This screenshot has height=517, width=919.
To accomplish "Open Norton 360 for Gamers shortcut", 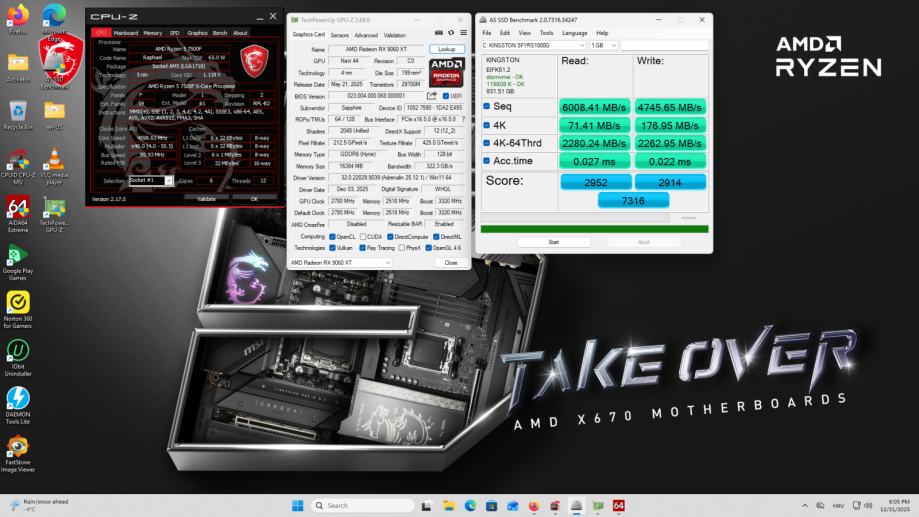I will [18, 310].
